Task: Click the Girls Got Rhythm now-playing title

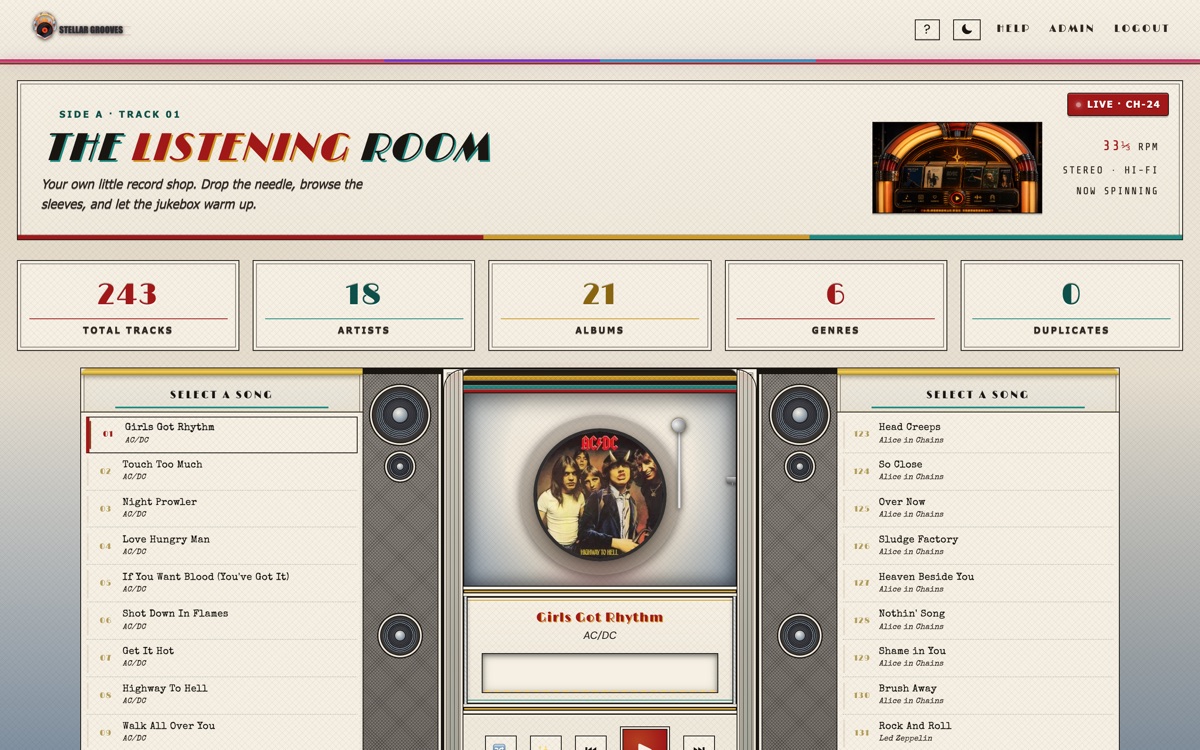Action: click(x=600, y=617)
